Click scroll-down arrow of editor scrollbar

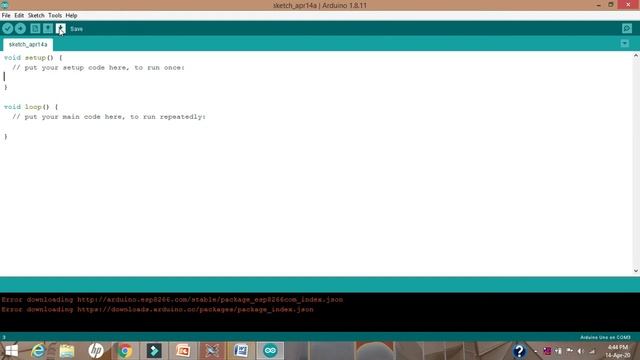(636, 271)
